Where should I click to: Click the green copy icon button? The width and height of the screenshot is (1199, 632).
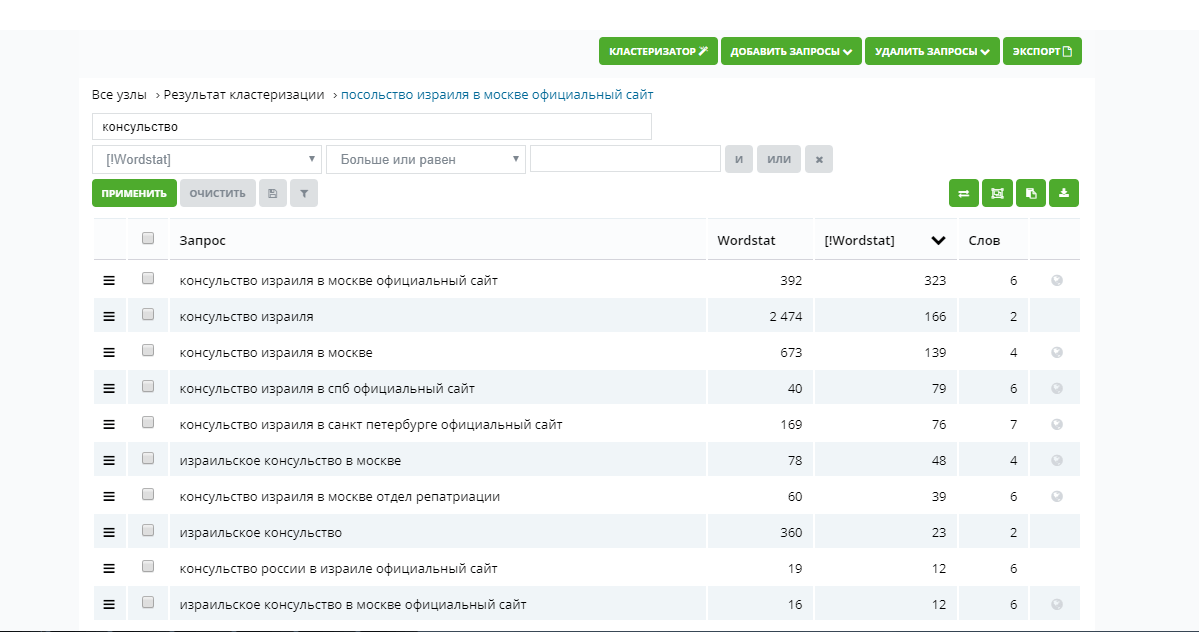click(x=1031, y=193)
